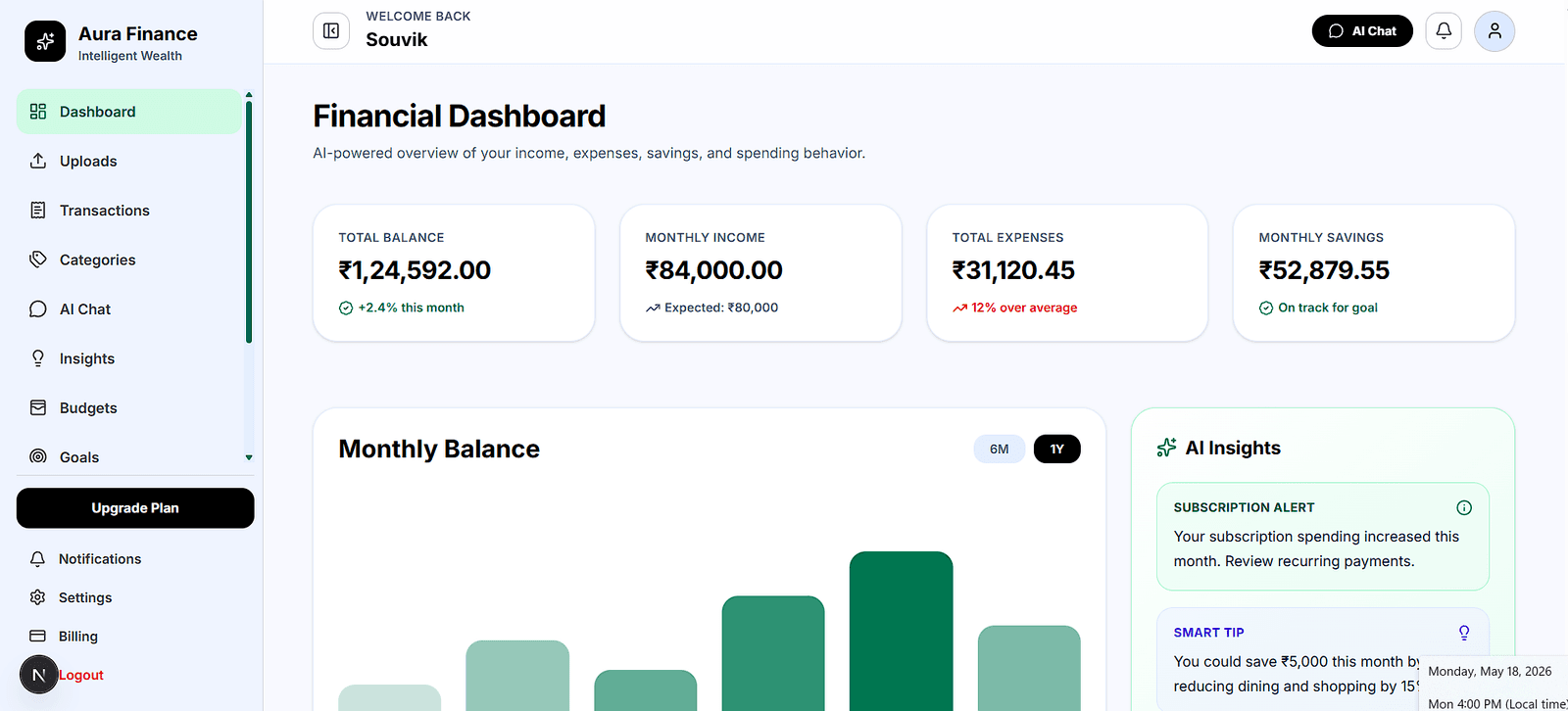This screenshot has height=711, width=1568.
Task: Click the lightest first bar in Monthly Balance chart
Action: (389, 697)
